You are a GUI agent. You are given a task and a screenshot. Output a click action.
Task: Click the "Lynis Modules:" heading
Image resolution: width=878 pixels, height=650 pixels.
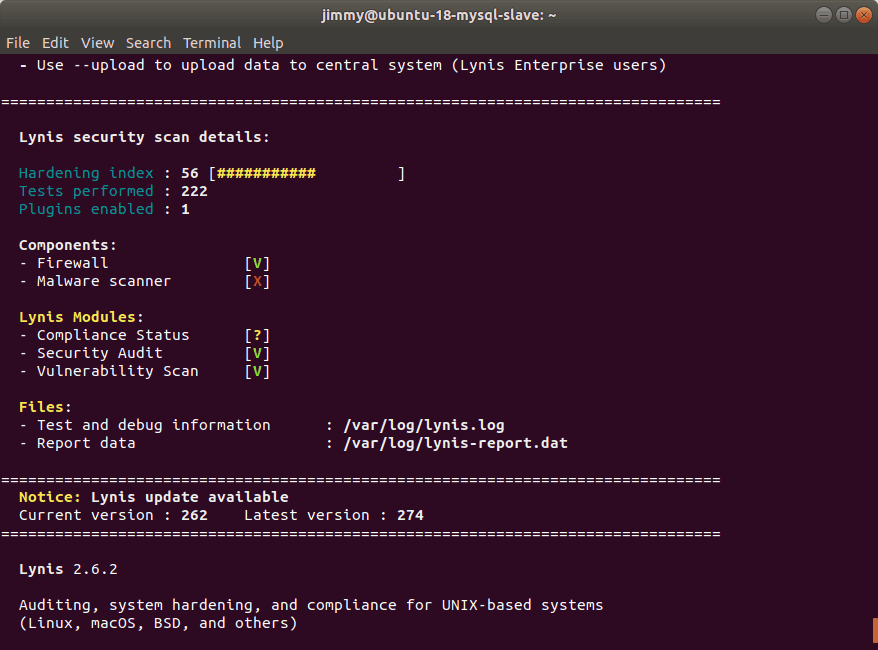pyautogui.click(x=81, y=317)
